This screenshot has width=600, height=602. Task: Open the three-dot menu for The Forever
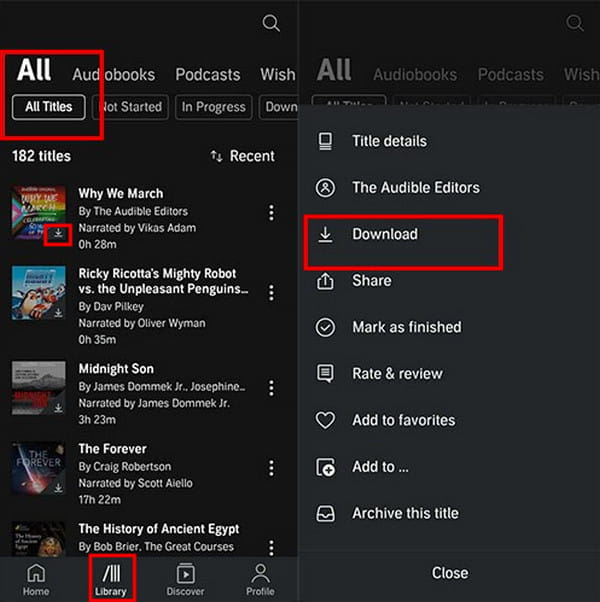pos(271,468)
